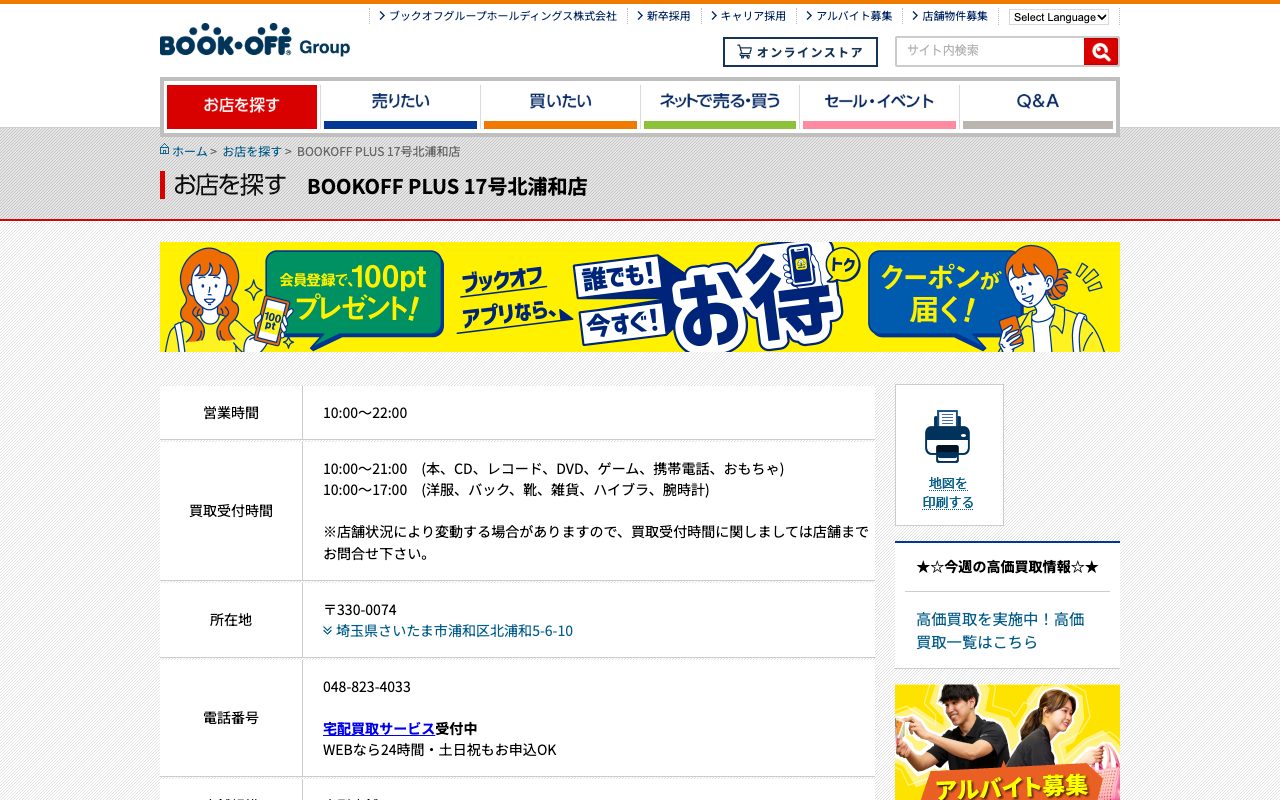Image resolution: width=1280 pixels, height=800 pixels.
Task: Click the アルバイト募集 sidebar banner image
Action: (x=1007, y=742)
